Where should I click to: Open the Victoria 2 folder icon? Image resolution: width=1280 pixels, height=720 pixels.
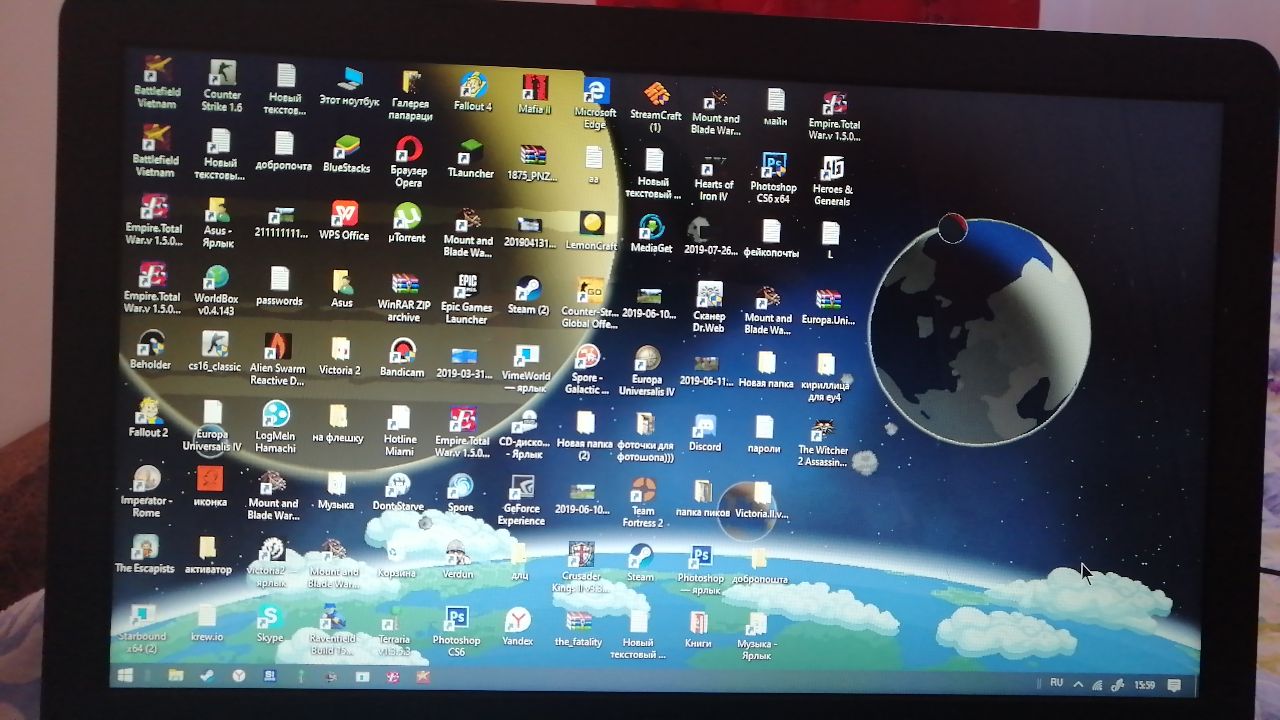340,356
